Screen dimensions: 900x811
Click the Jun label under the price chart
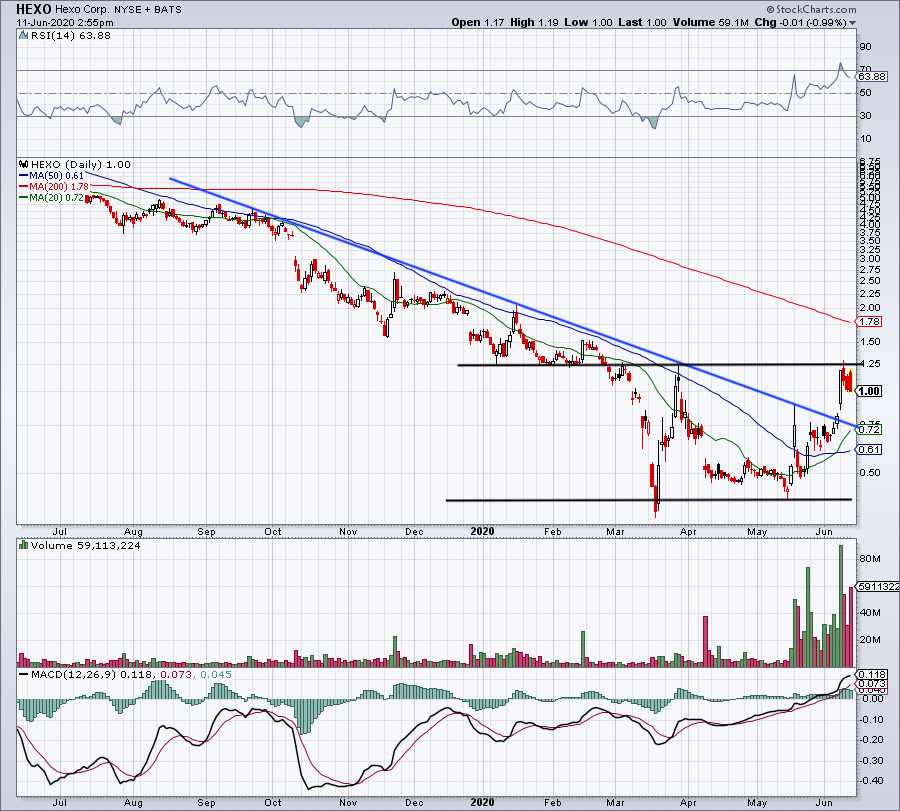[x=824, y=531]
